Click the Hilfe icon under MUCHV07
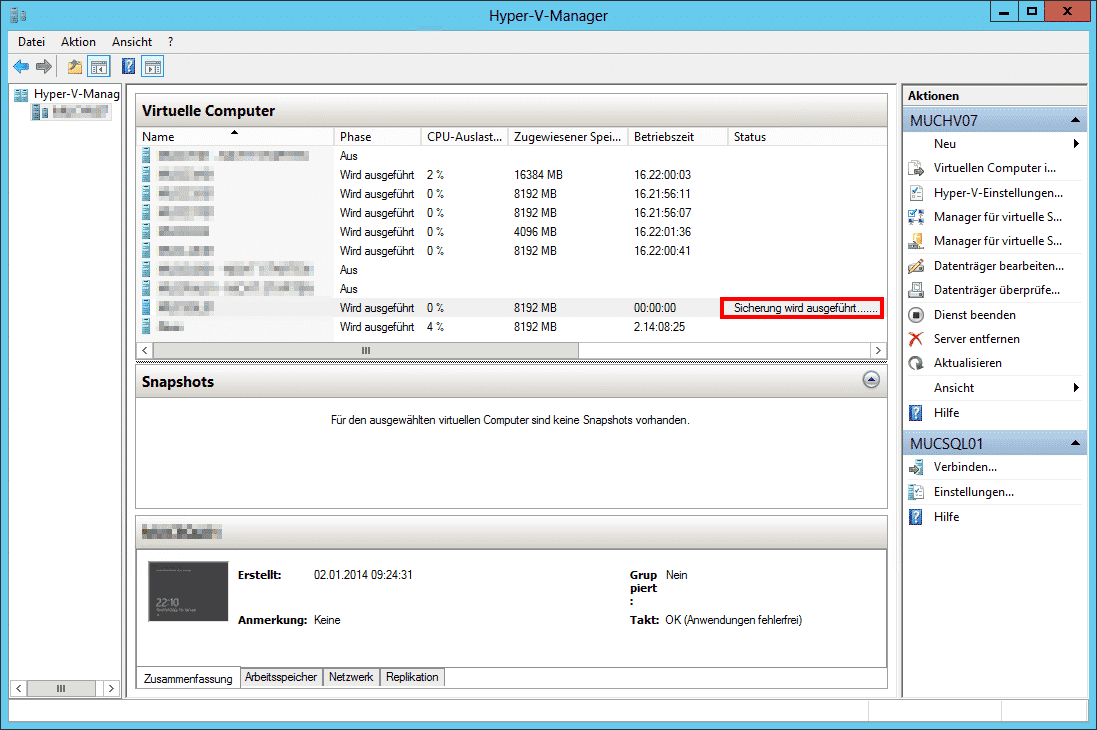The image size is (1097, 730). point(916,413)
